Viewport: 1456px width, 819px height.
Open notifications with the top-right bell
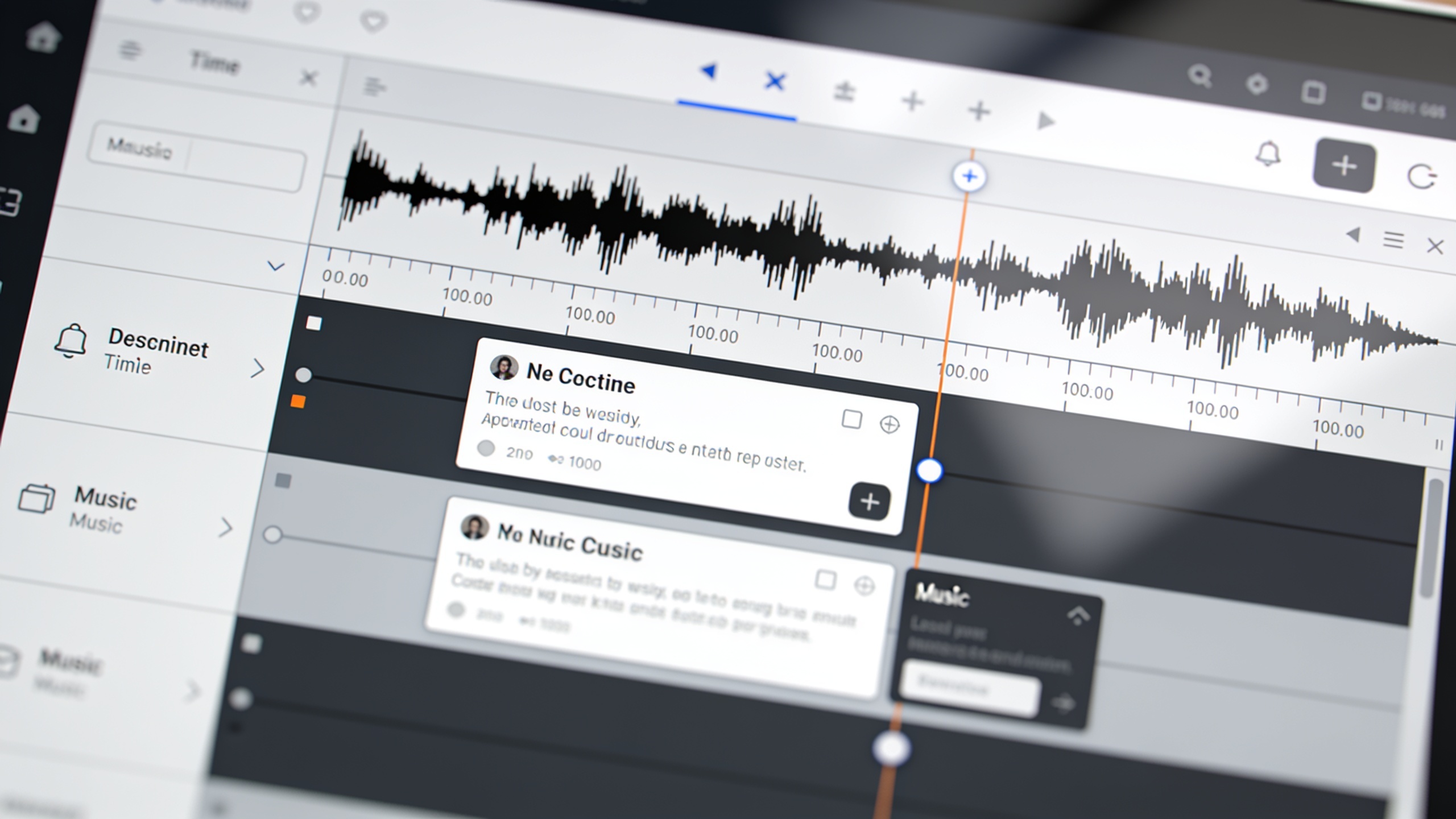pos(1268,154)
